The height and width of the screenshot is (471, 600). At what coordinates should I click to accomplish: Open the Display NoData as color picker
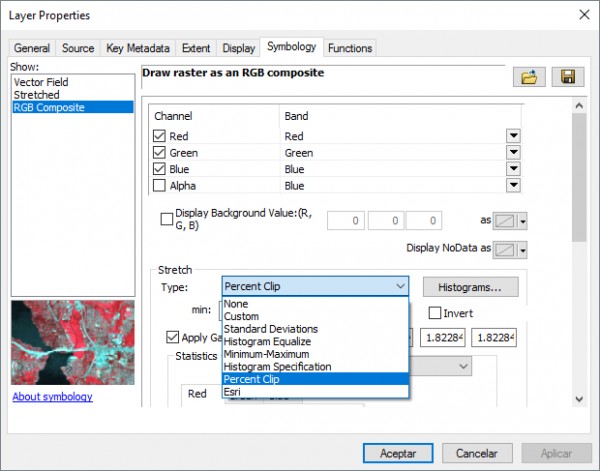[x=515, y=248]
